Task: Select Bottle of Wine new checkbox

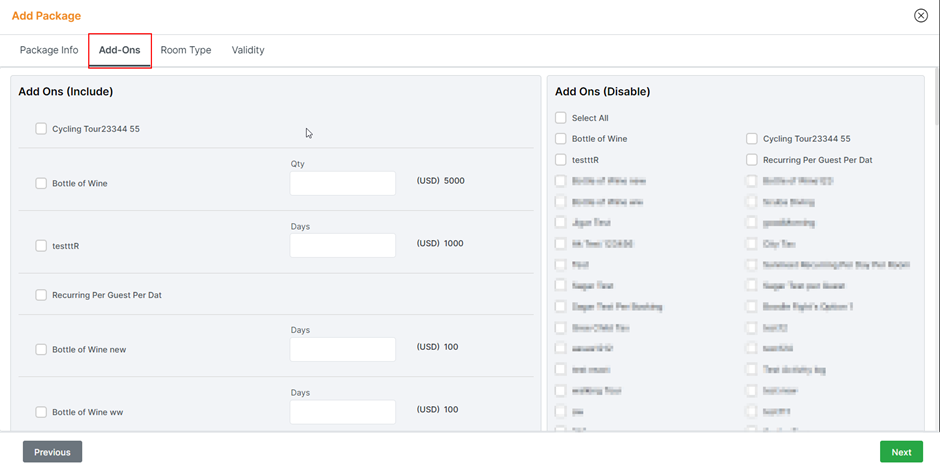Action: 41,350
